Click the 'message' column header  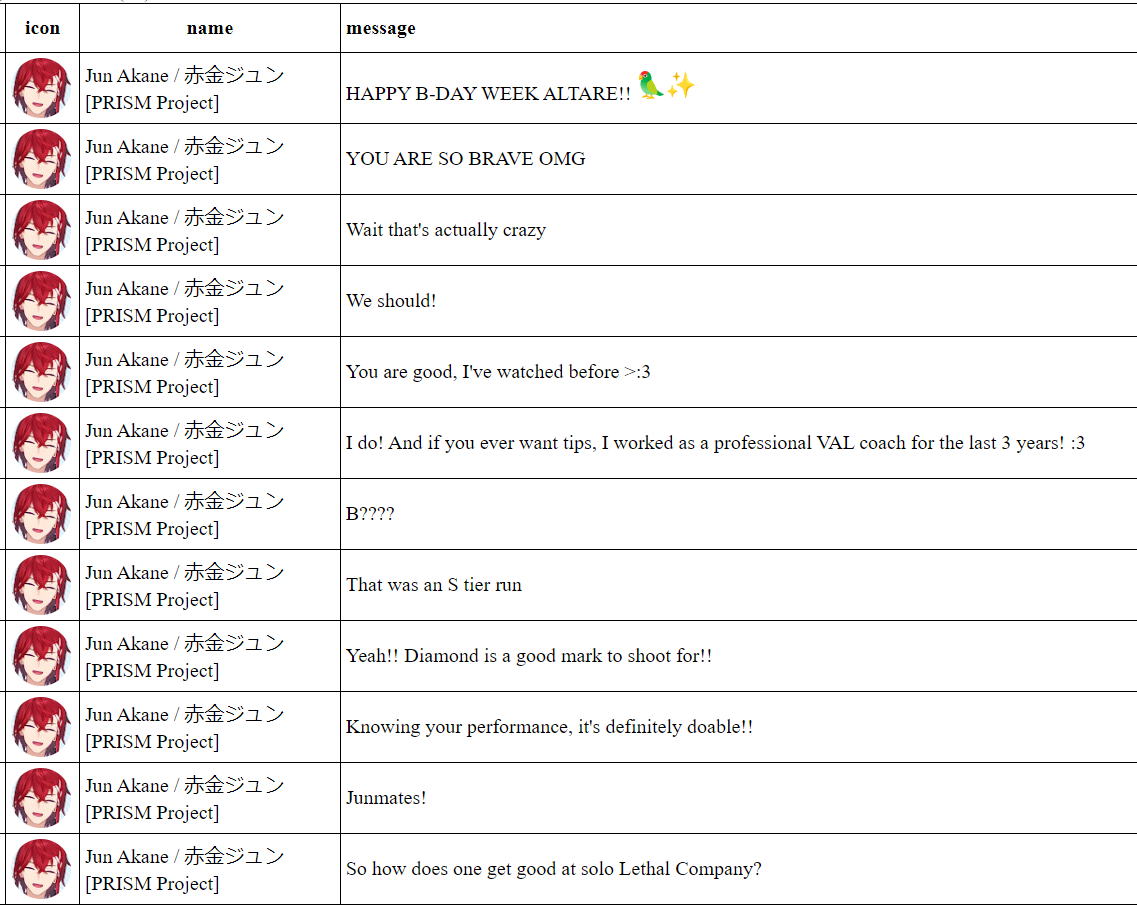click(x=381, y=28)
